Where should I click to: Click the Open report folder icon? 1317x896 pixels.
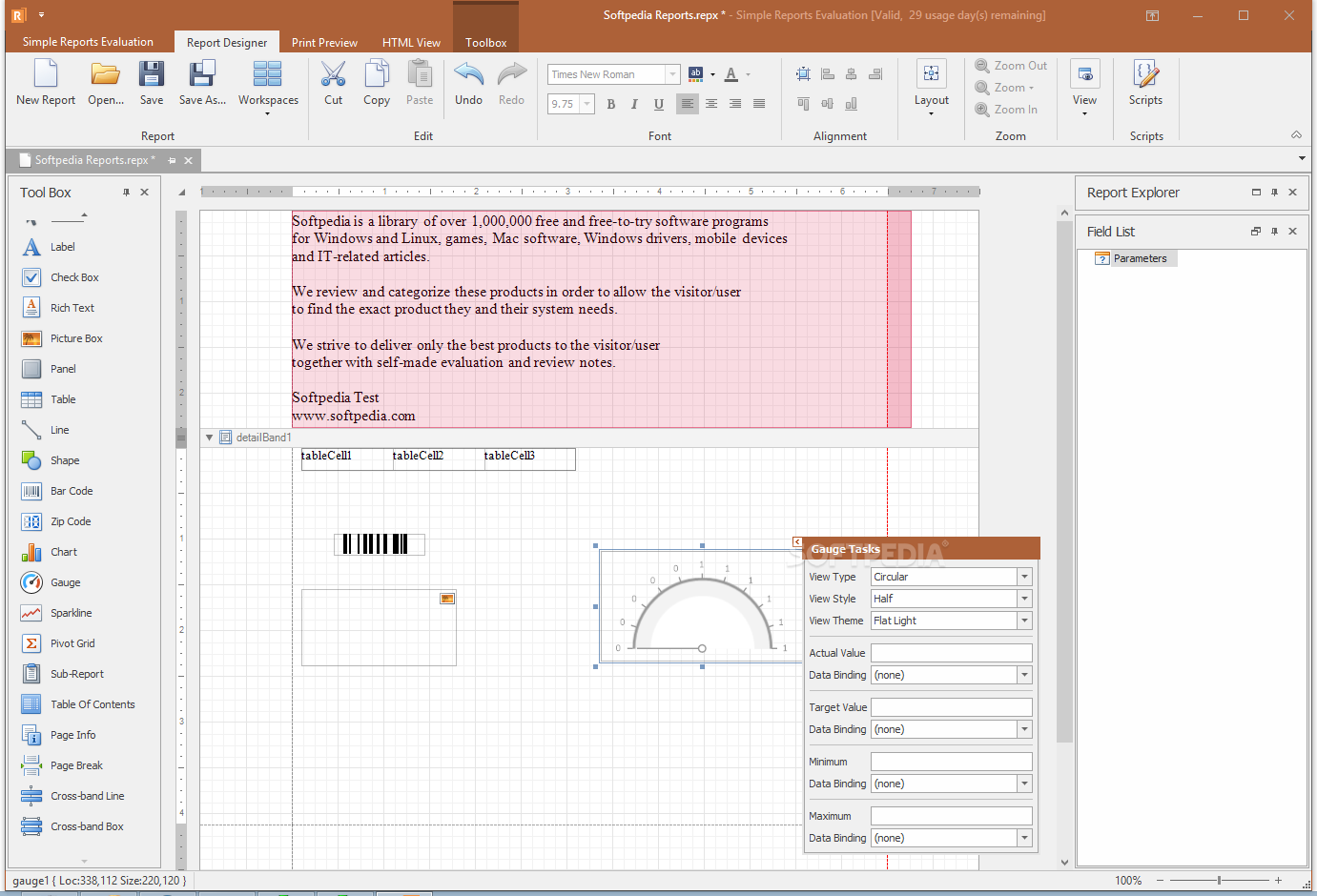point(106,74)
